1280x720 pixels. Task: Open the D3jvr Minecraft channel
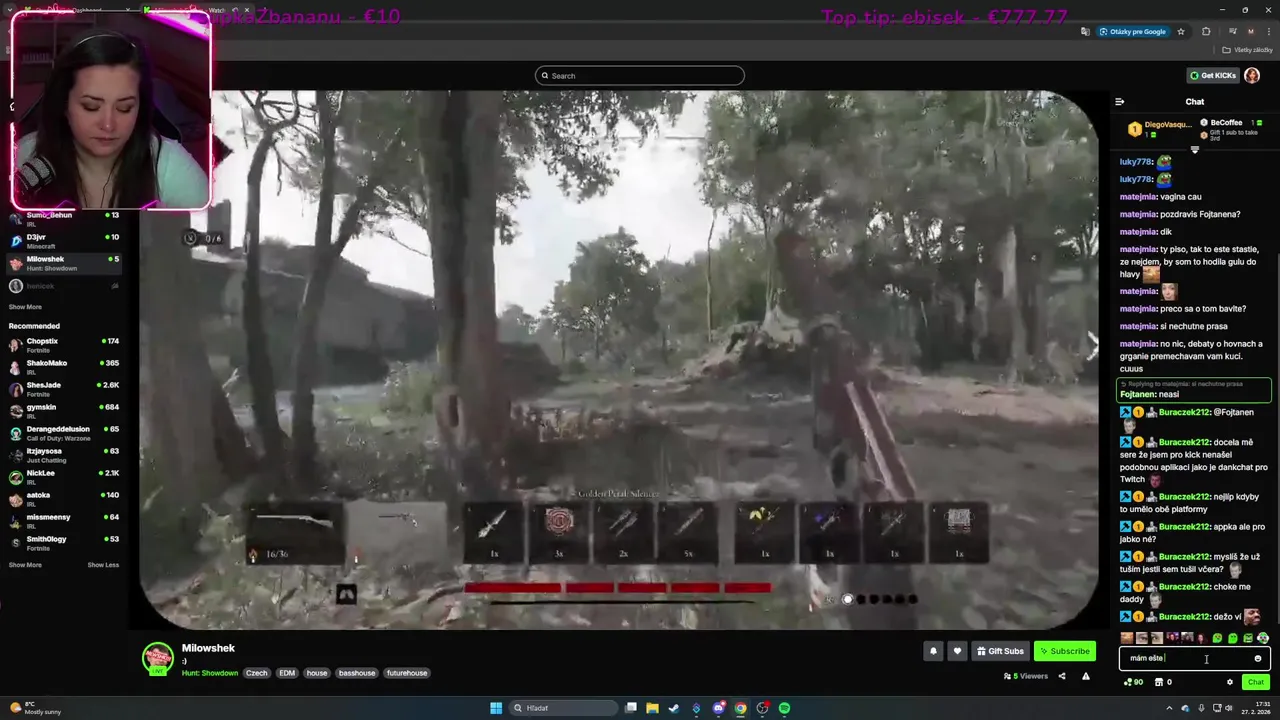point(64,241)
